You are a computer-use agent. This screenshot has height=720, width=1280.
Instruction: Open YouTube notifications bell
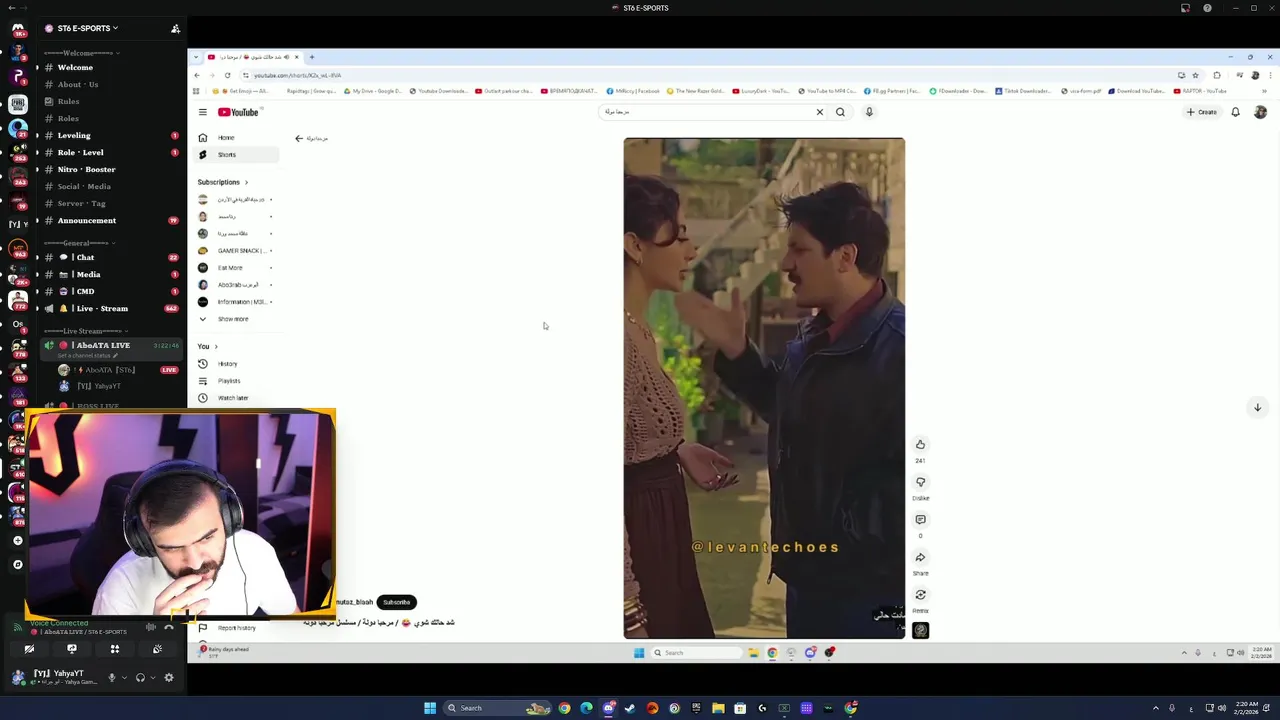(1236, 112)
